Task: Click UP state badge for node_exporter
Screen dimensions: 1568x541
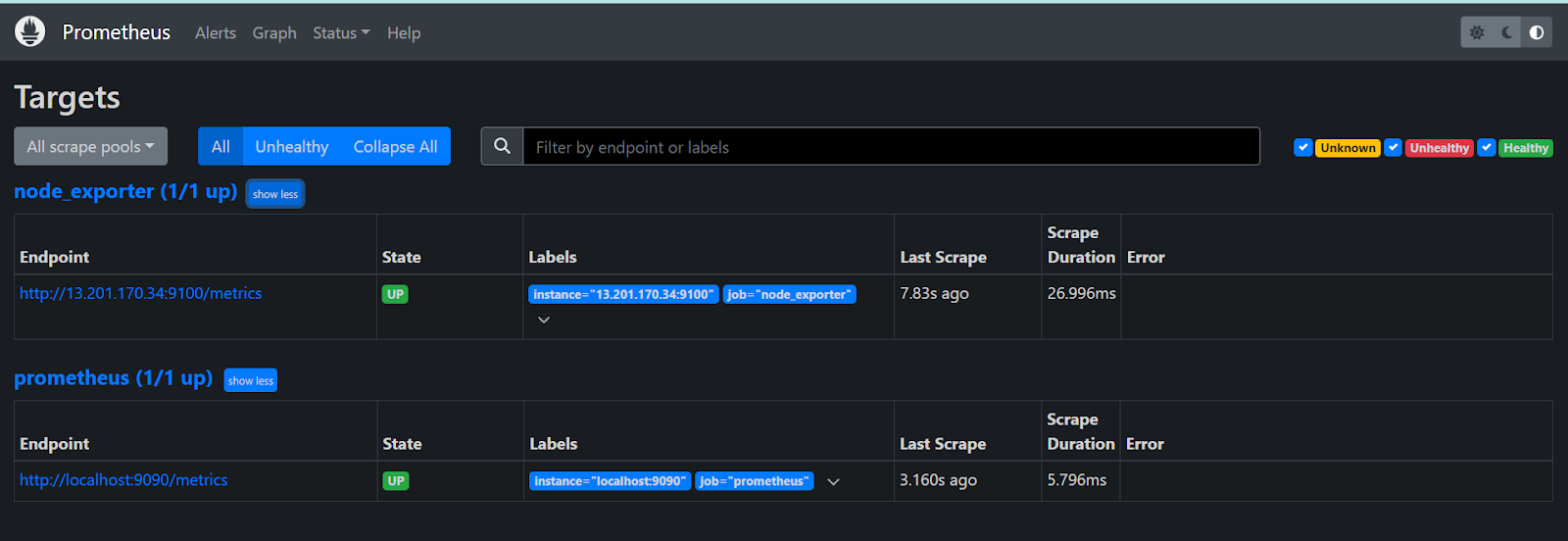Action: click(x=395, y=294)
